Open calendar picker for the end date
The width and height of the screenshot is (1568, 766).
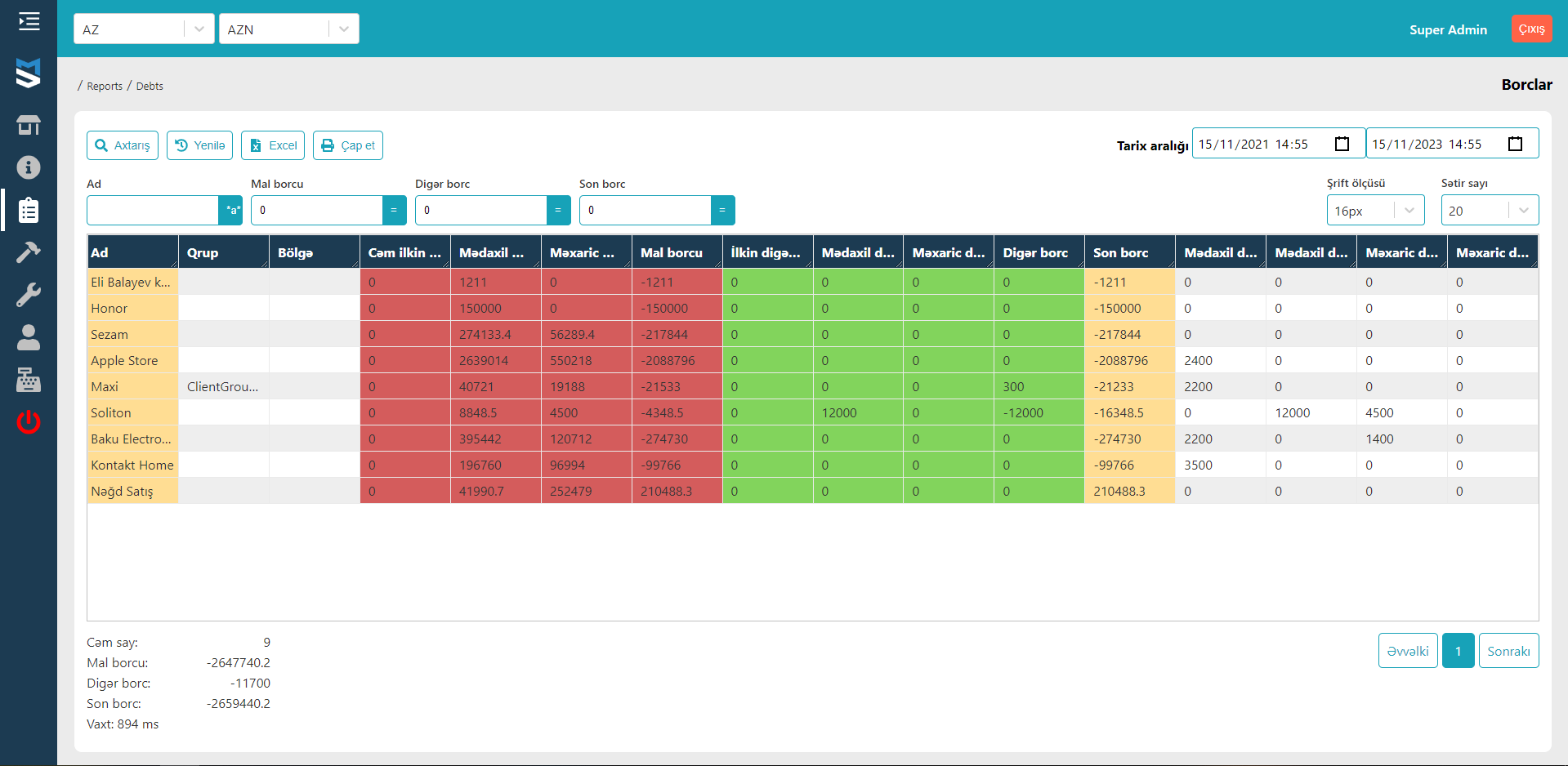click(x=1515, y=144)
